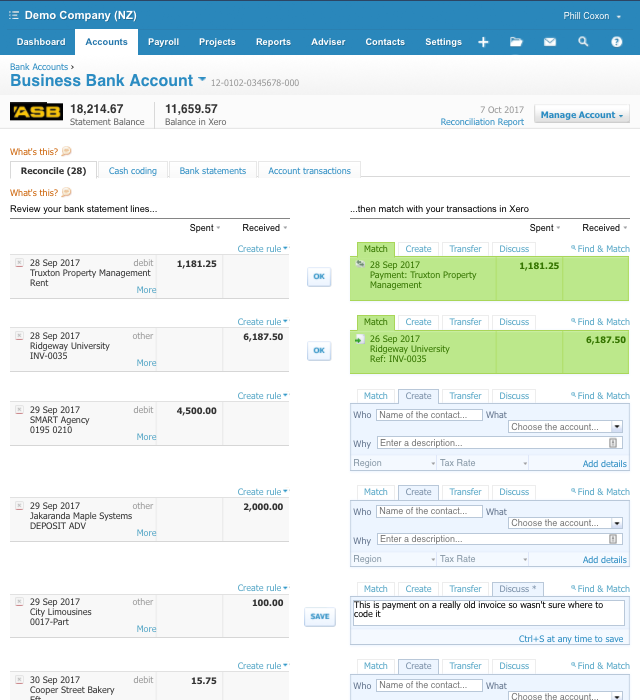Select Discuss tab for Ridgeway University line
This screenshot has width=640, height=700.
click(x=514, y=322)
